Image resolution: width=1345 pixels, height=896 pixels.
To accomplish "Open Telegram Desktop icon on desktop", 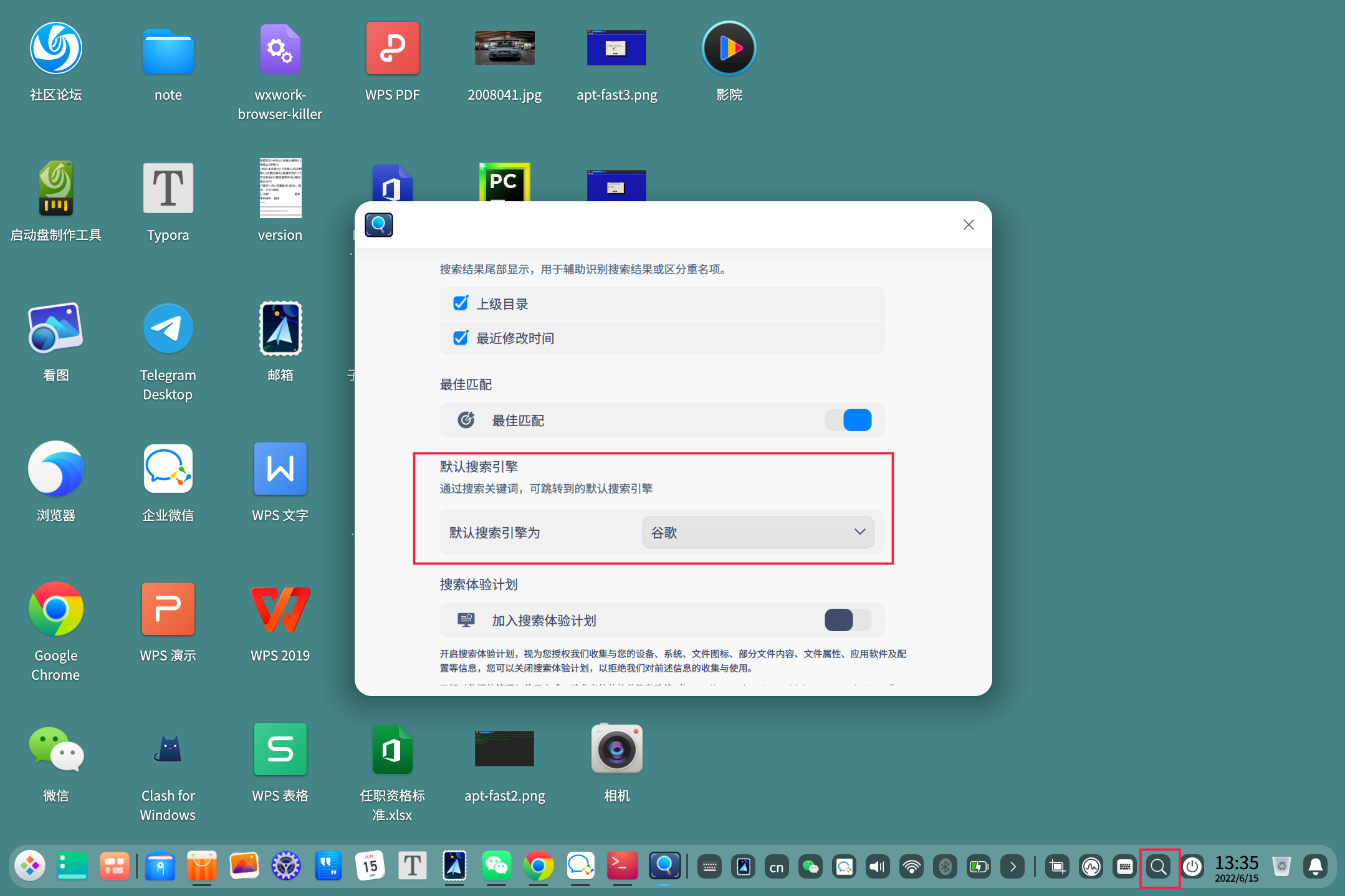I will 168,328.
